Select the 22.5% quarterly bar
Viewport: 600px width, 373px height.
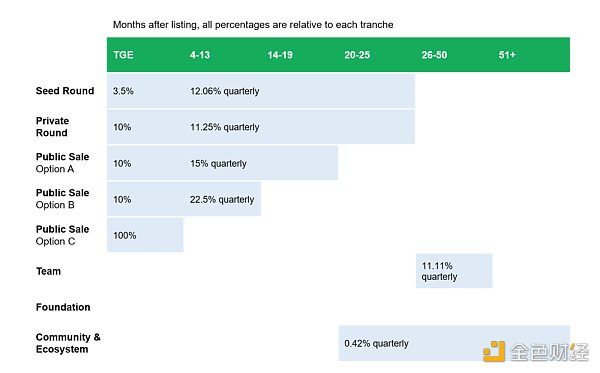click(x=222, y=199)
